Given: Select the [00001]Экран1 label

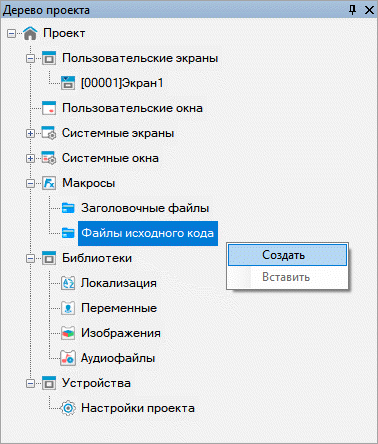Looking at the screenshot, I should point(122,83).
